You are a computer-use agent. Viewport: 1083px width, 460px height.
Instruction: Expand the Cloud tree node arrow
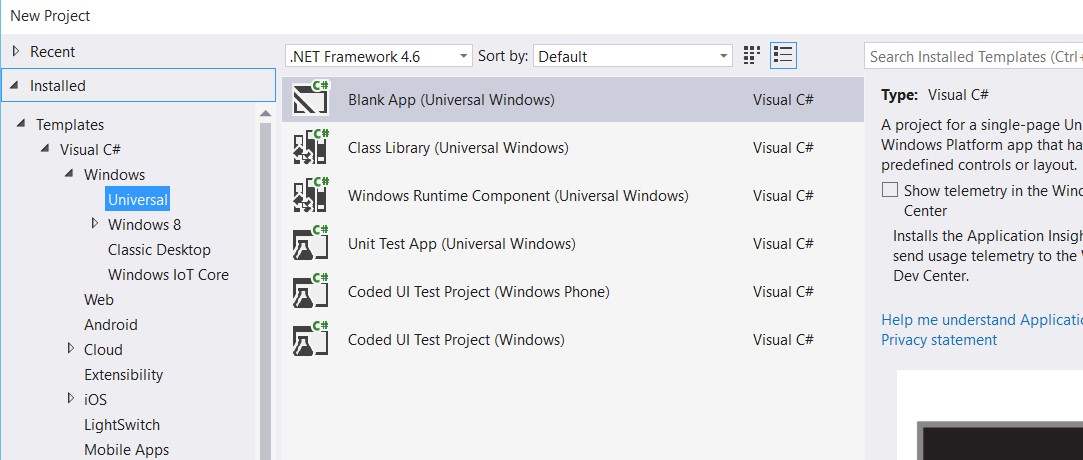click(70, 349)
